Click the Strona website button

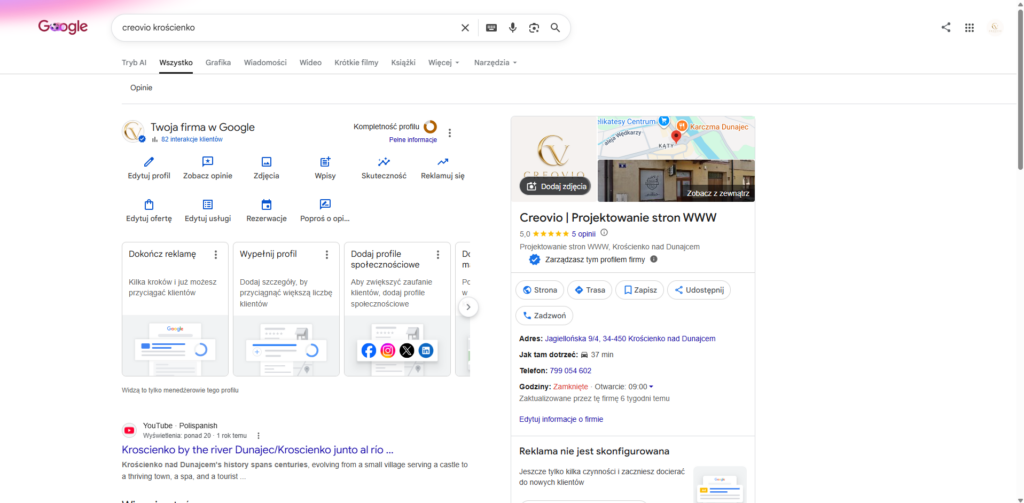click(x=539, y=290)
